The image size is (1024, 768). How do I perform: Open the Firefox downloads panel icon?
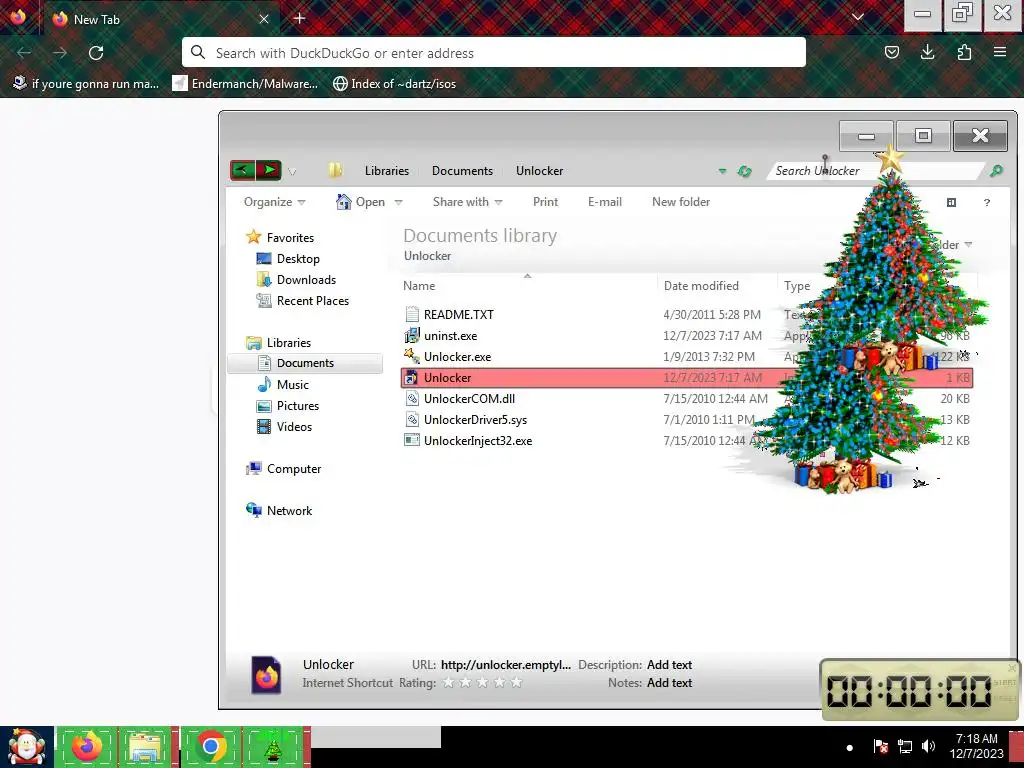click(927, 52)
